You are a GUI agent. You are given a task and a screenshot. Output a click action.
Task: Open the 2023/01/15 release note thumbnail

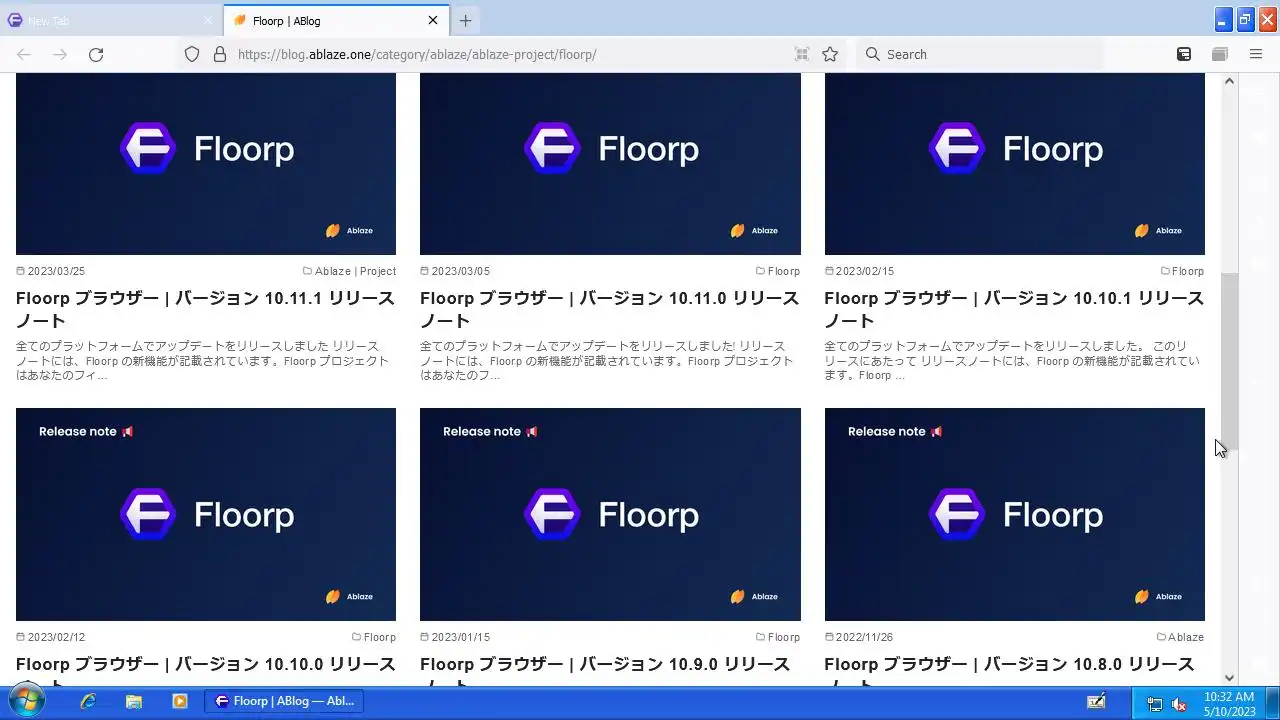(x=610, y=514)
